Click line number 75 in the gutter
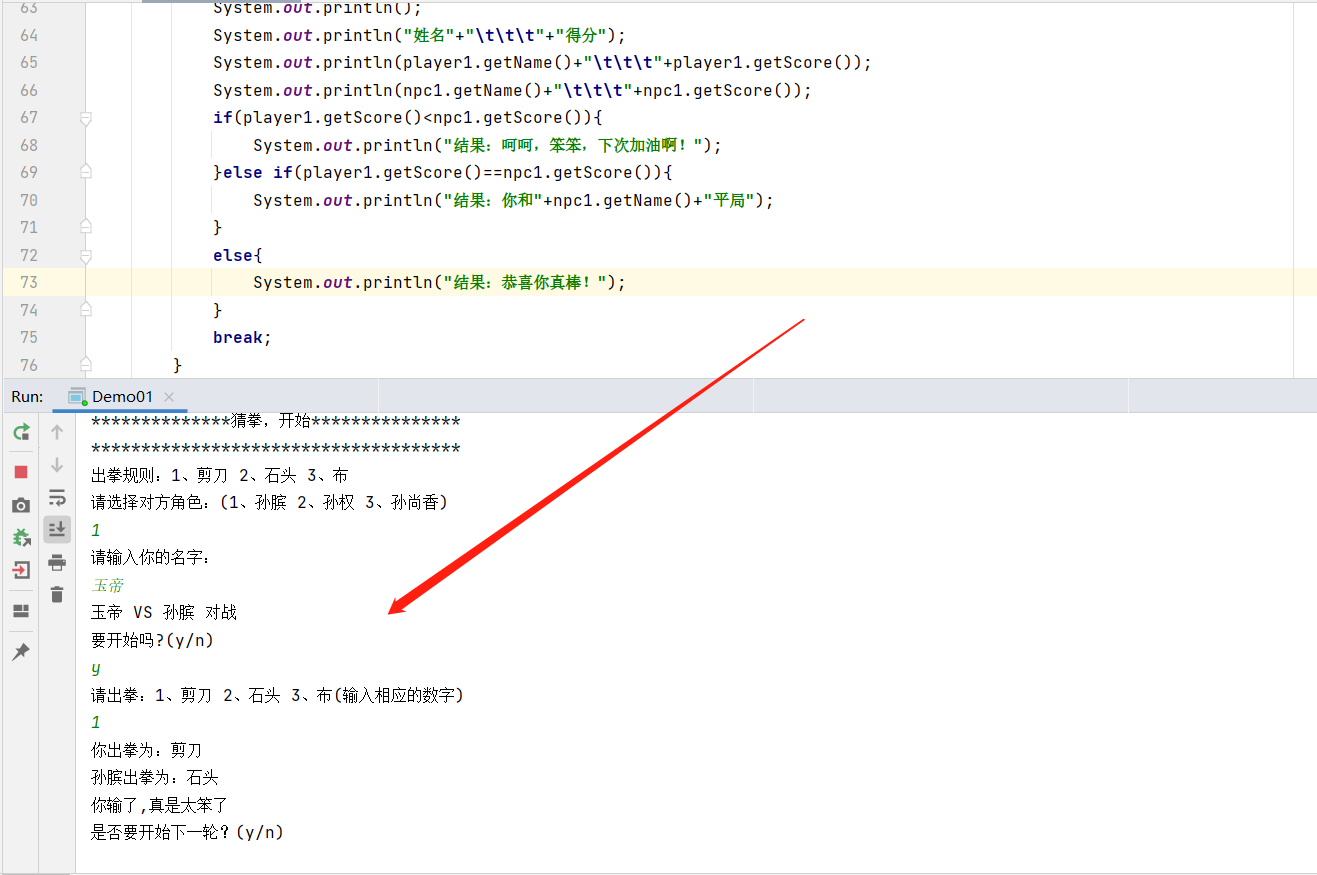 tap(29, 337)
